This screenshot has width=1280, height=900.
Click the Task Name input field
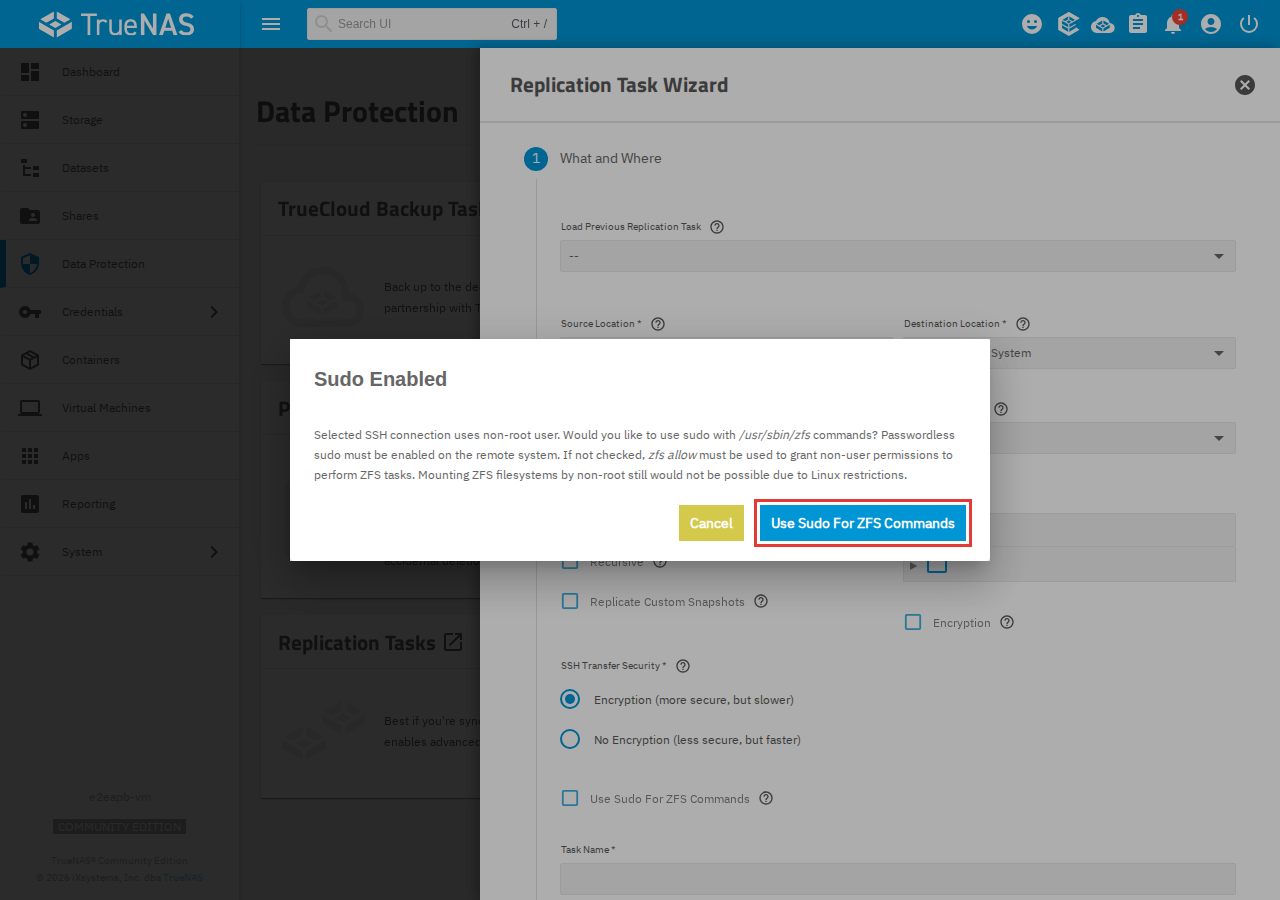click(898, 879)
